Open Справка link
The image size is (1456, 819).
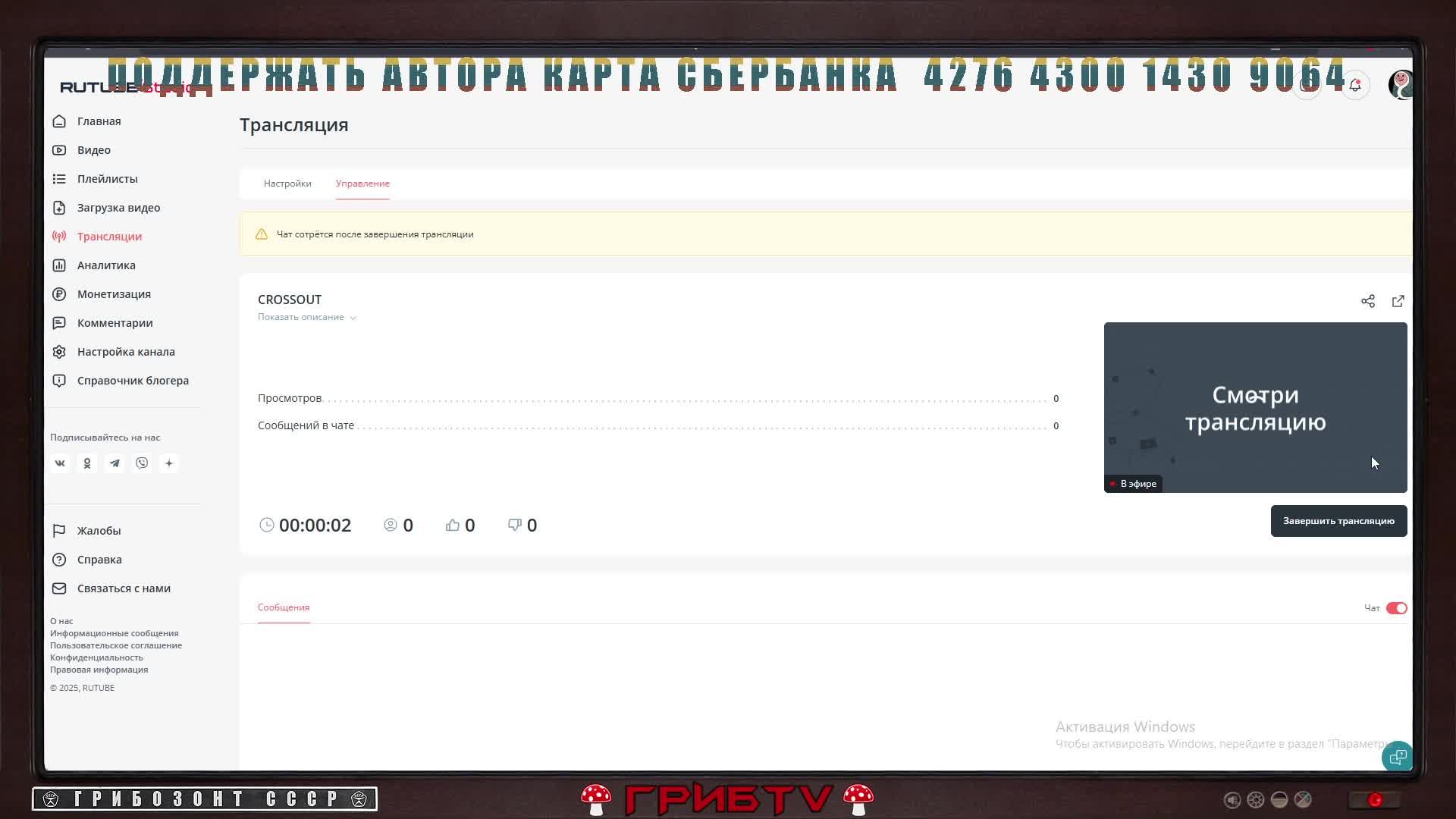coord(99,560)
